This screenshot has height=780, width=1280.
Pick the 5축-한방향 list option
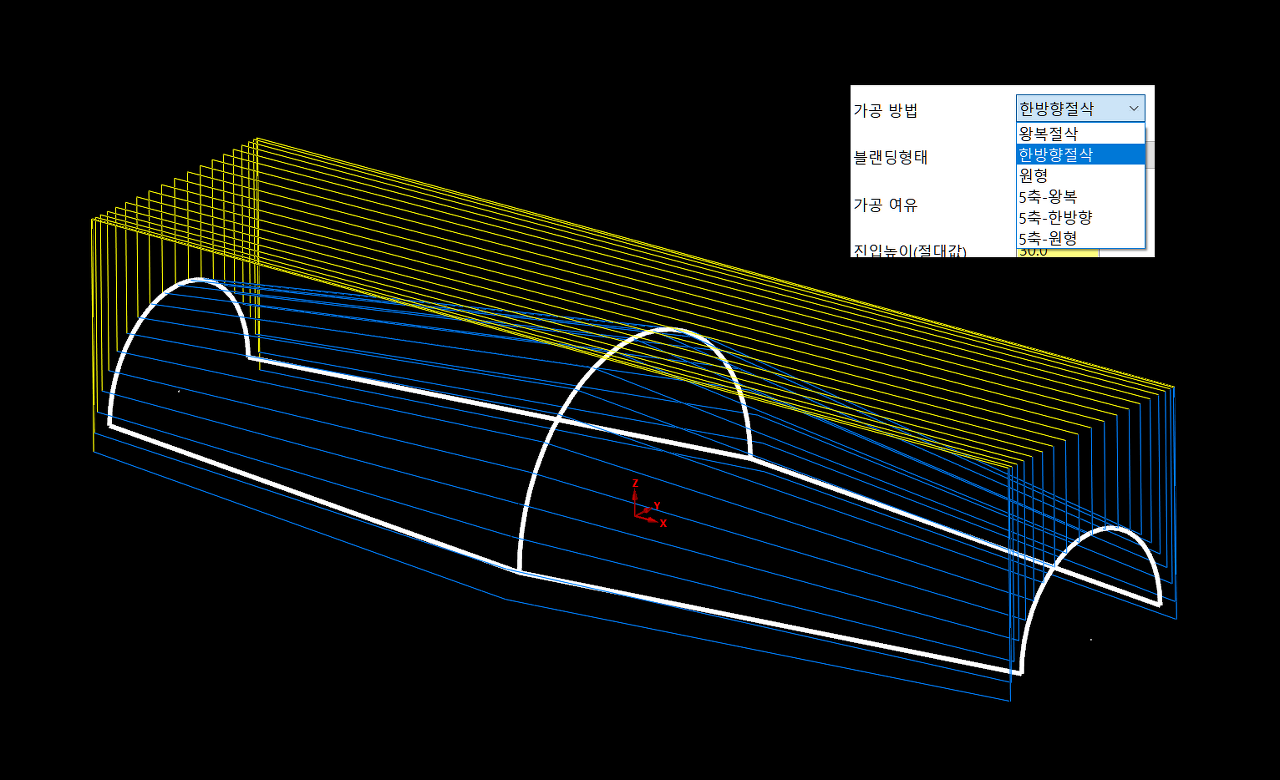tap(1079, 217)
